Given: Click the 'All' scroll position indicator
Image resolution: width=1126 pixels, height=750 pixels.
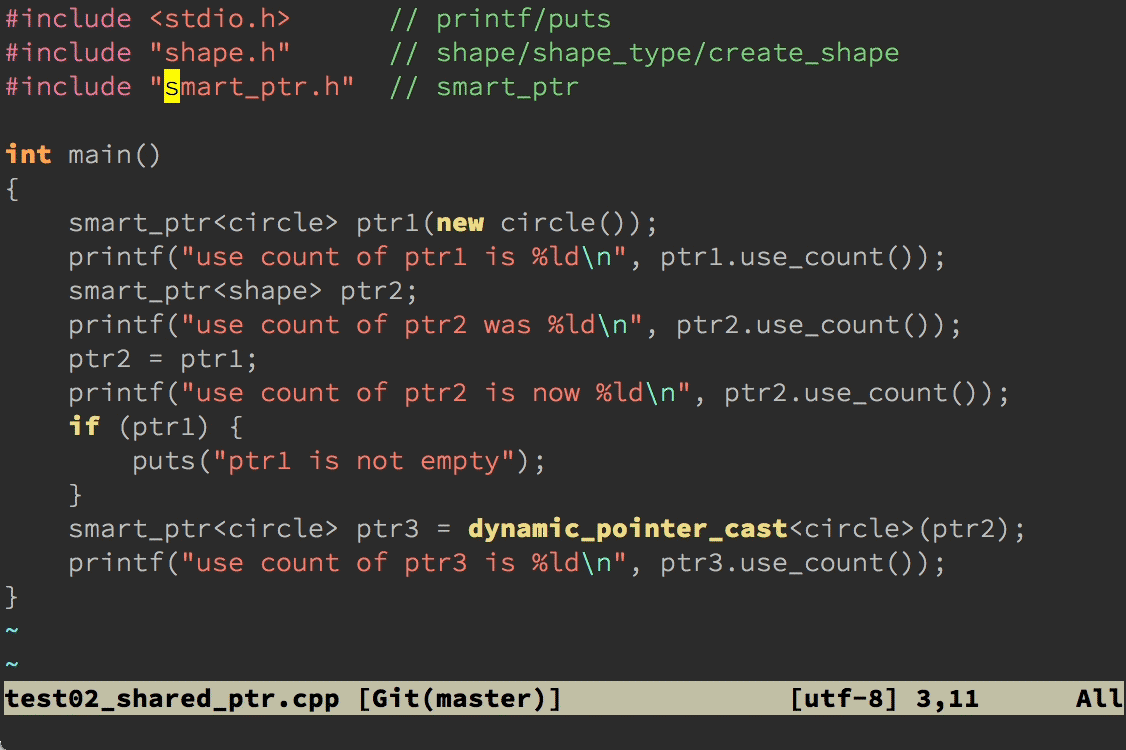Looking at the screenshot, I should pos(1098,699).
